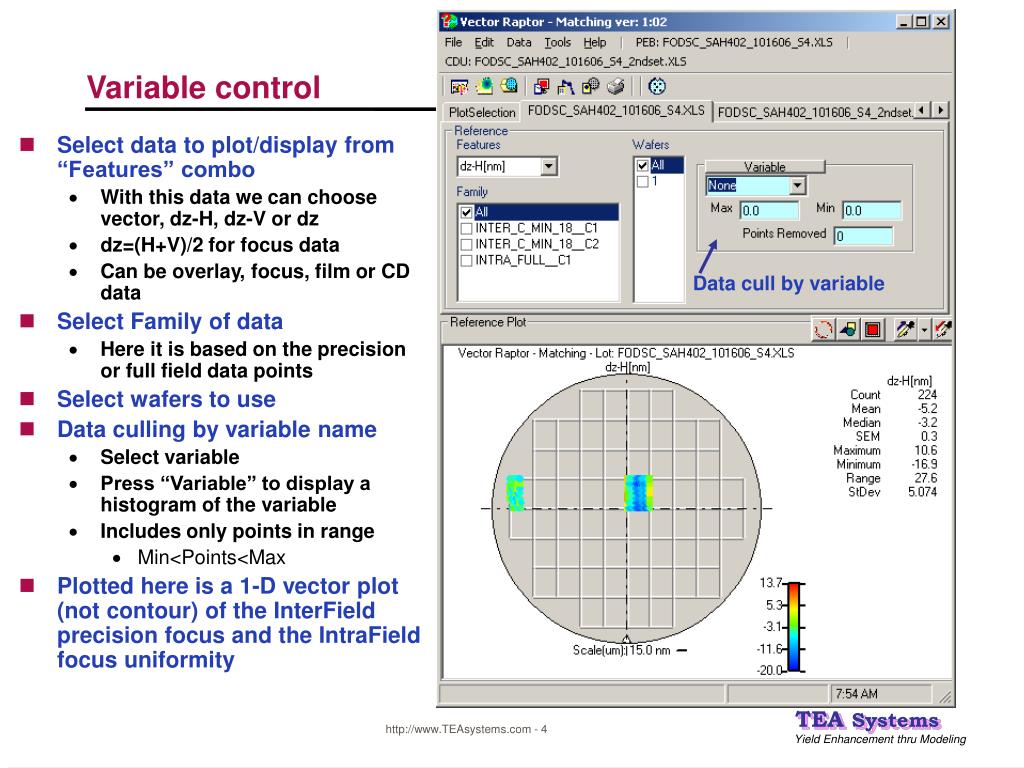This screenshot has width=1024, height=768.
Task: Click the Vector Raptor title bar app icon
Action: click(449, 22)
